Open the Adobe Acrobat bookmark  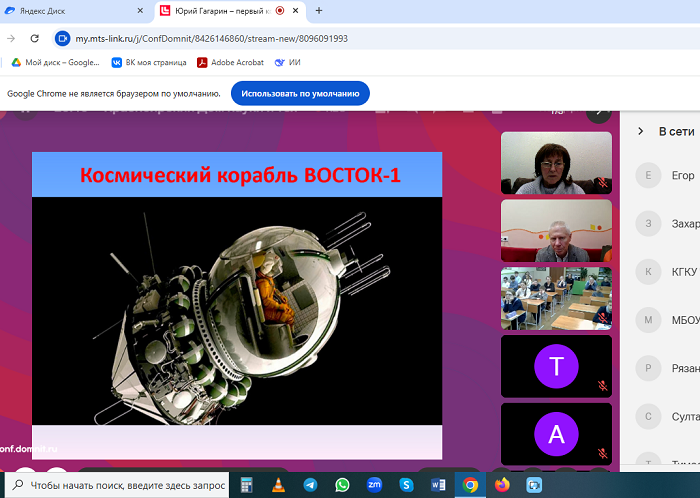coord(231,62)
